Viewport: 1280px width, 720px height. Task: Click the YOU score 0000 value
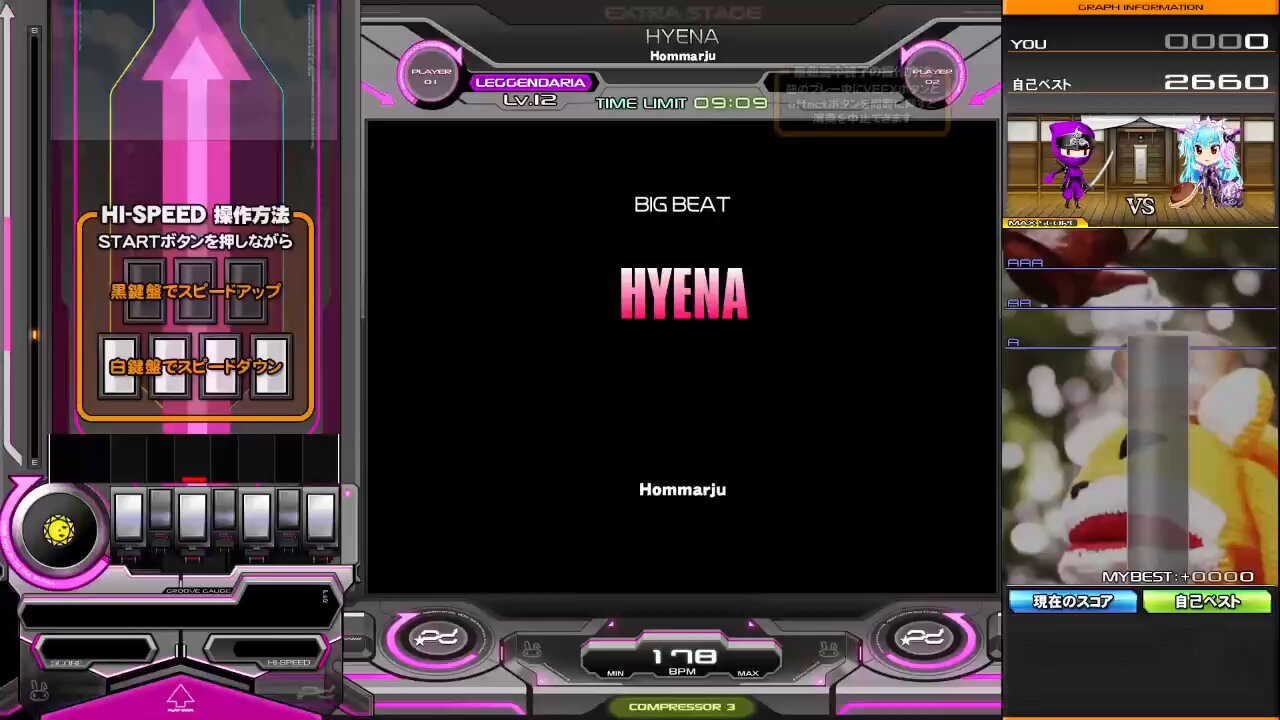pyautogui.click(x=1217, y=42)
